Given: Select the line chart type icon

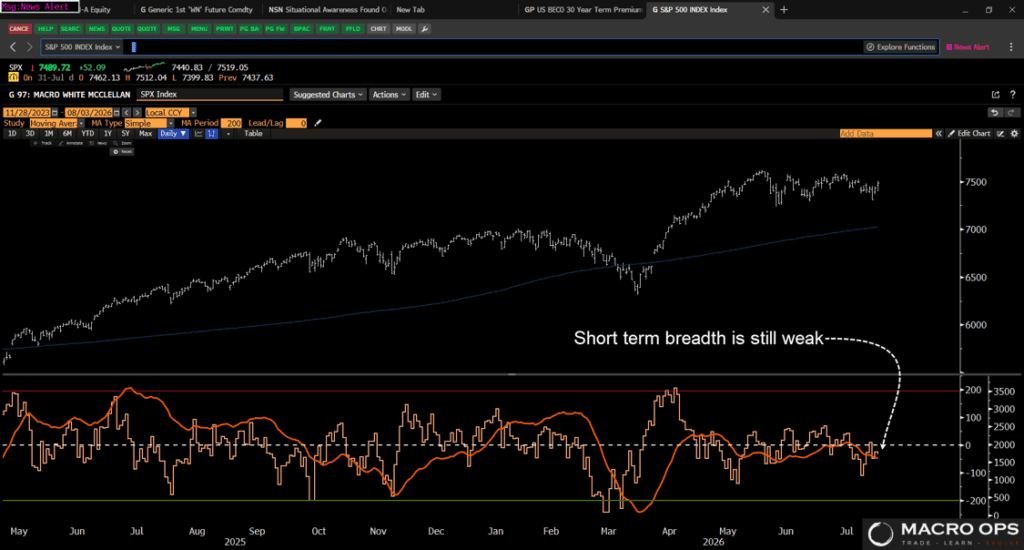Looking at the screenshot, I should pos(199,133).
